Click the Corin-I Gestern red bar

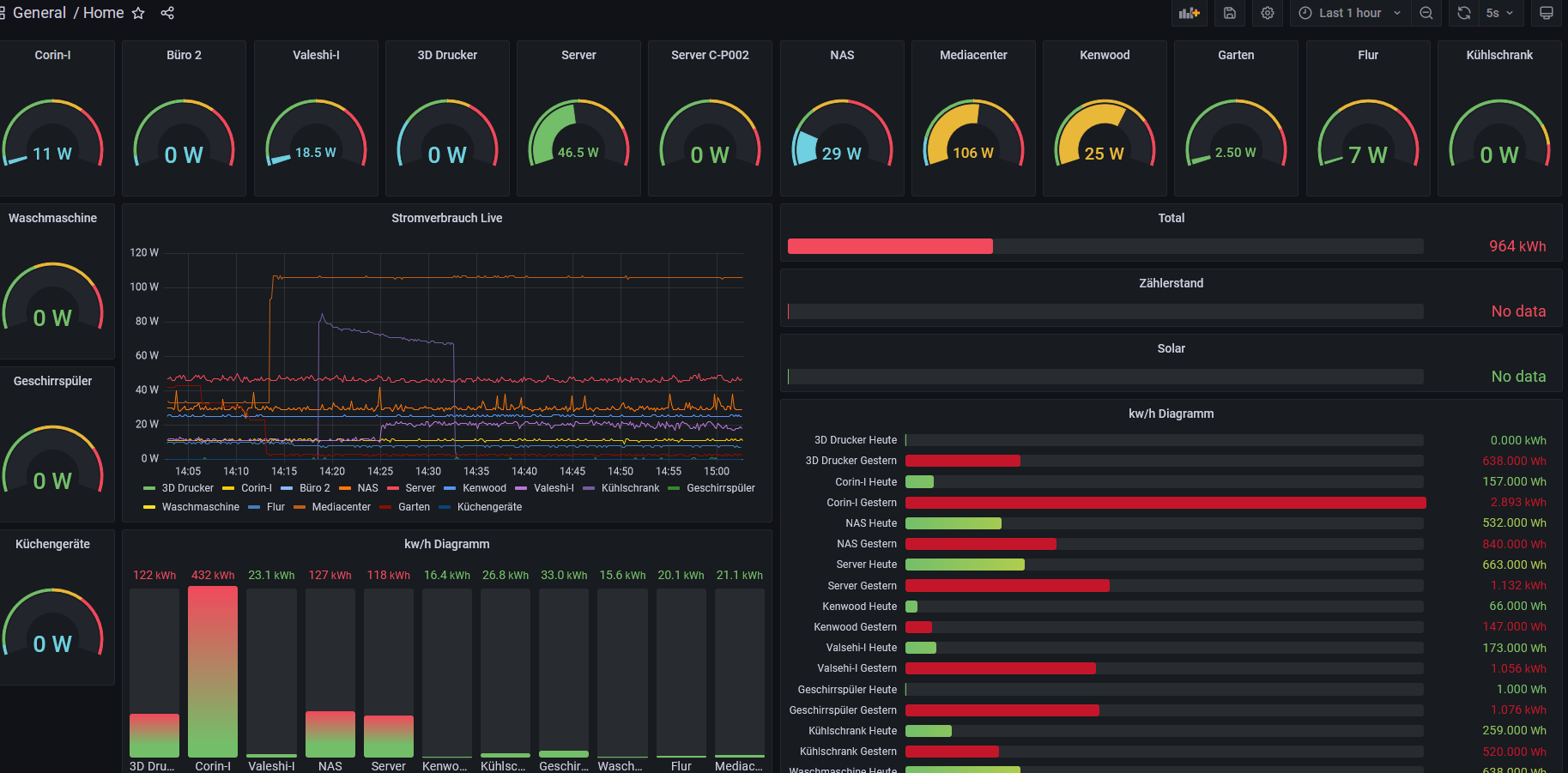click(1165, 503)
